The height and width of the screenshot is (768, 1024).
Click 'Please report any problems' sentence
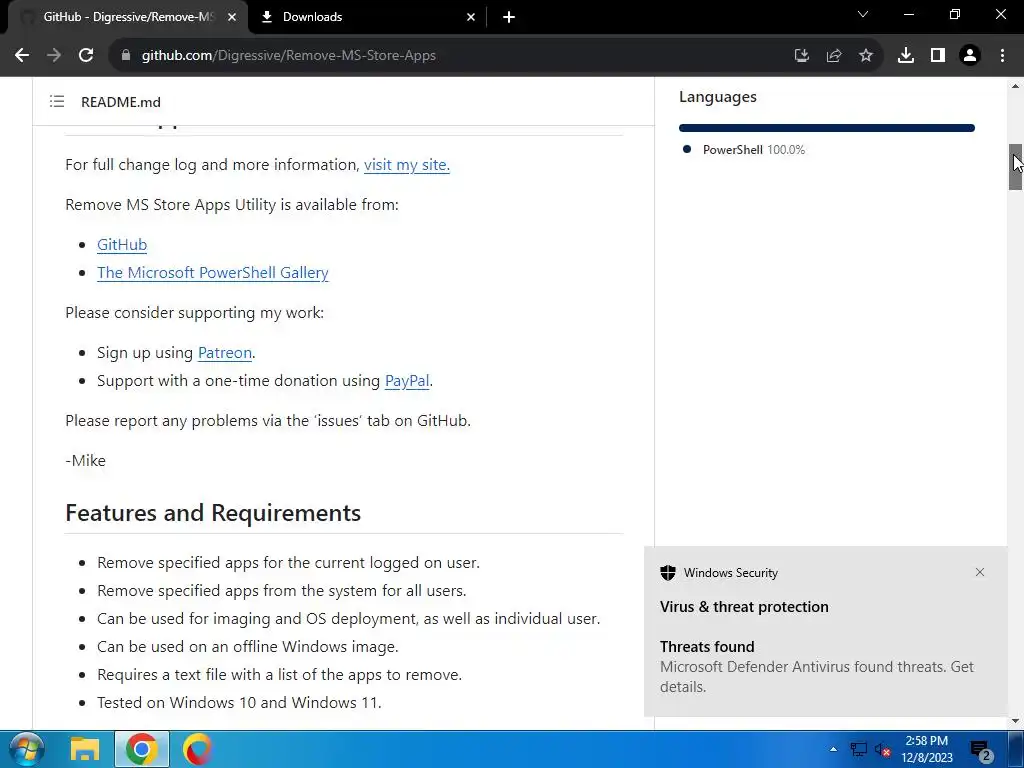tap(268, 421)
